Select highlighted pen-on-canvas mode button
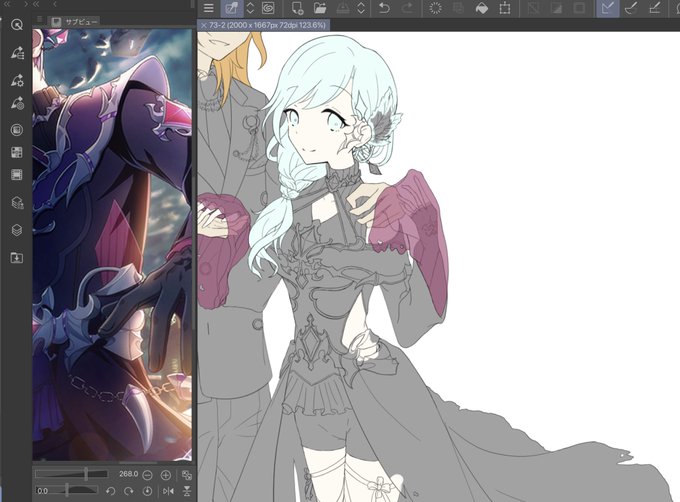 coord(231,8)
